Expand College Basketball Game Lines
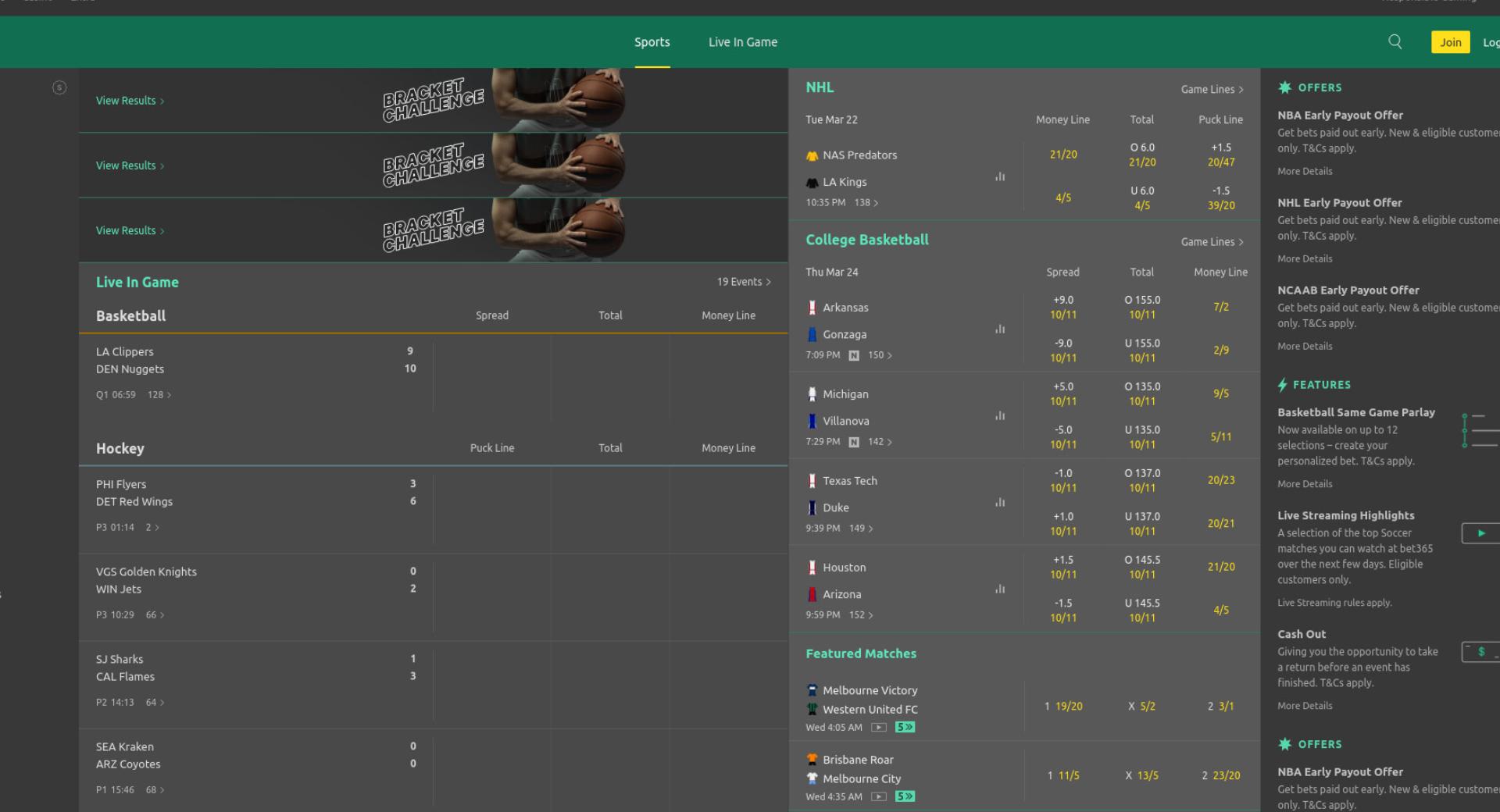The image size is (1500, 812). point(1212,242)
